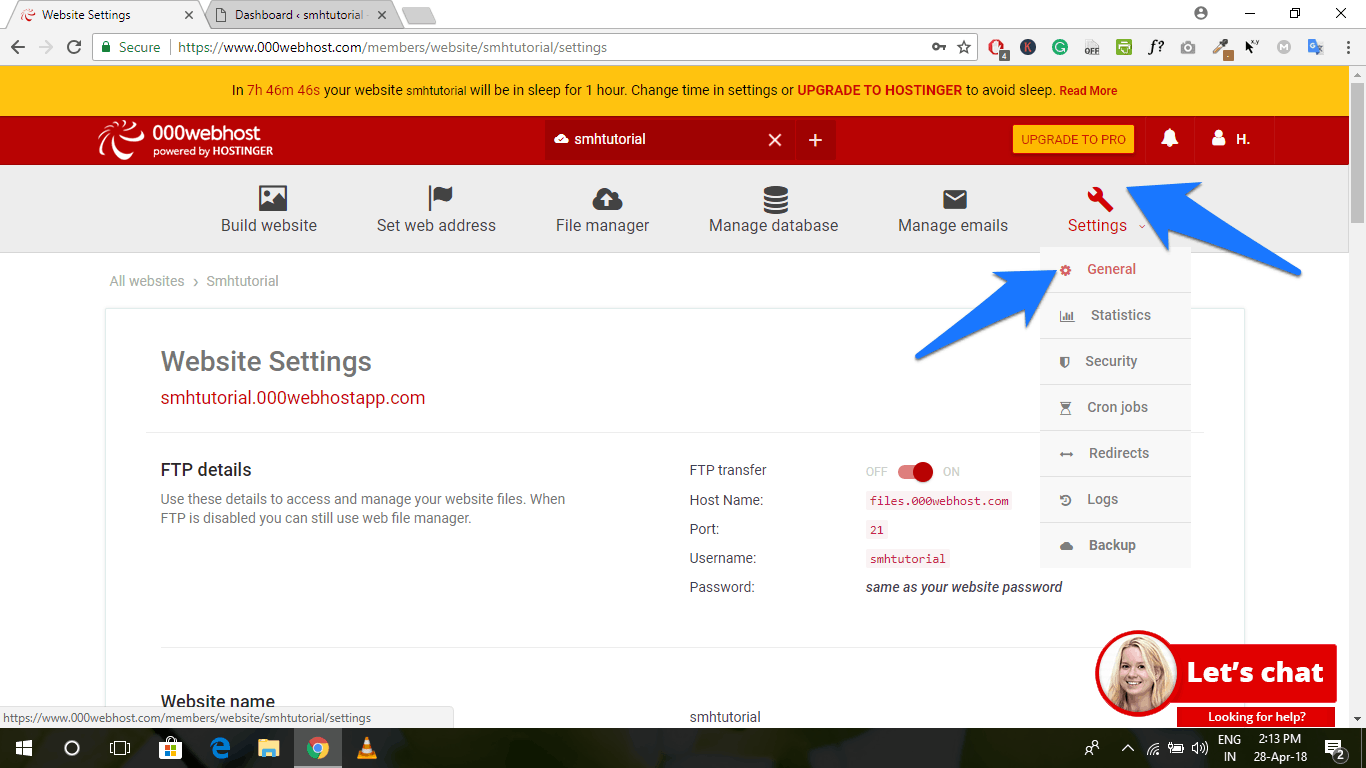Open File manager cloud upload icon
1366x768 pixels.
pyautogui.click(x=606, y=198)
